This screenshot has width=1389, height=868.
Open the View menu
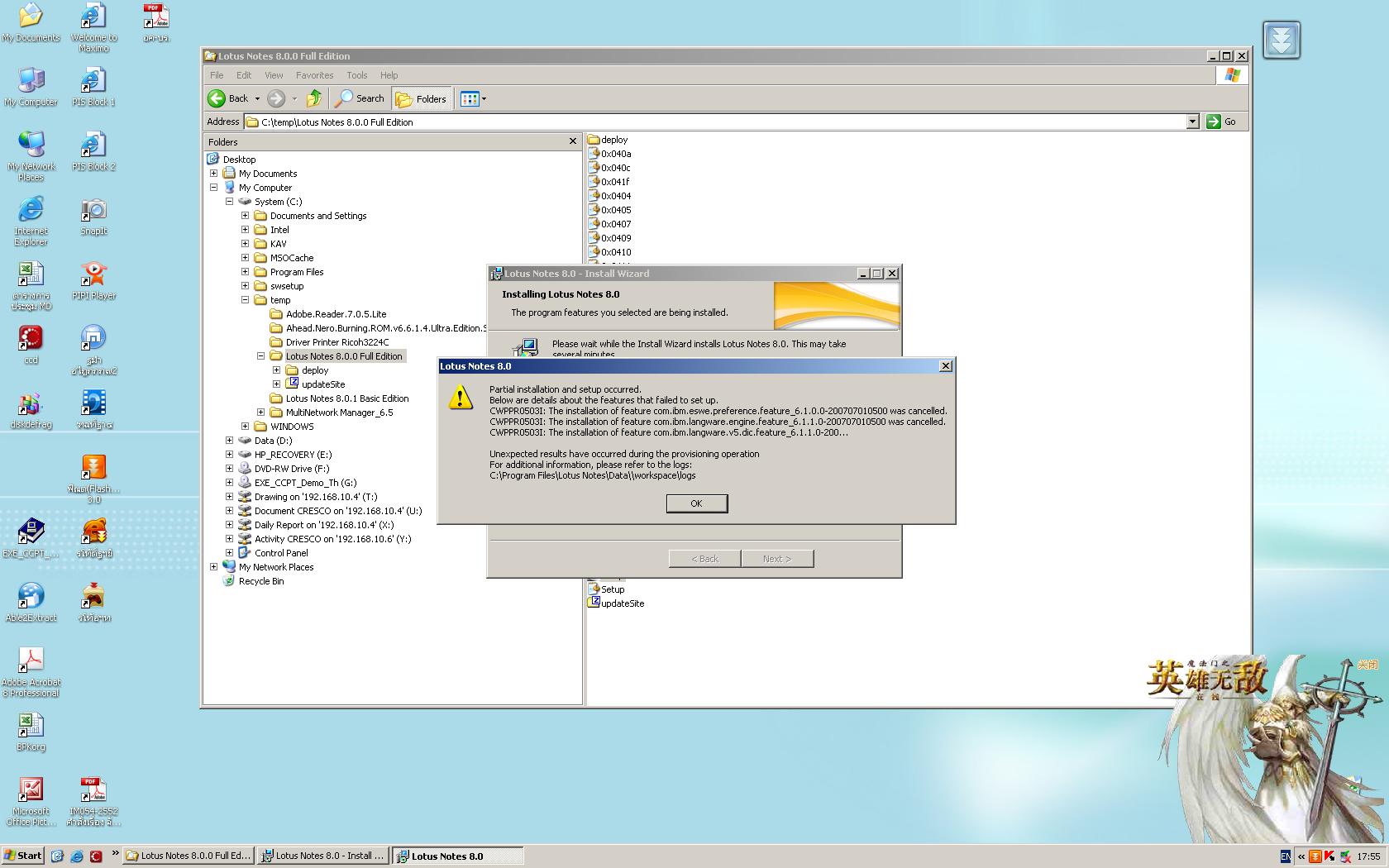tap(274, 75)
